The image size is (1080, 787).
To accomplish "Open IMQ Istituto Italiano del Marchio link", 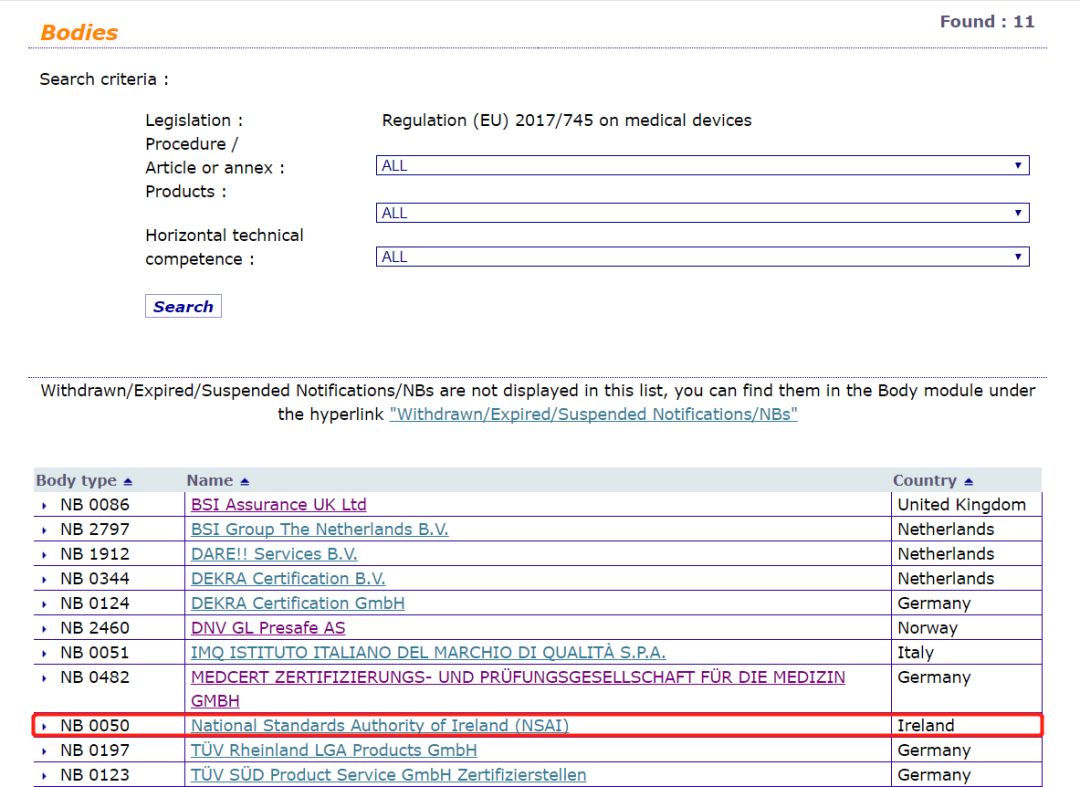I will click(428, 653).
